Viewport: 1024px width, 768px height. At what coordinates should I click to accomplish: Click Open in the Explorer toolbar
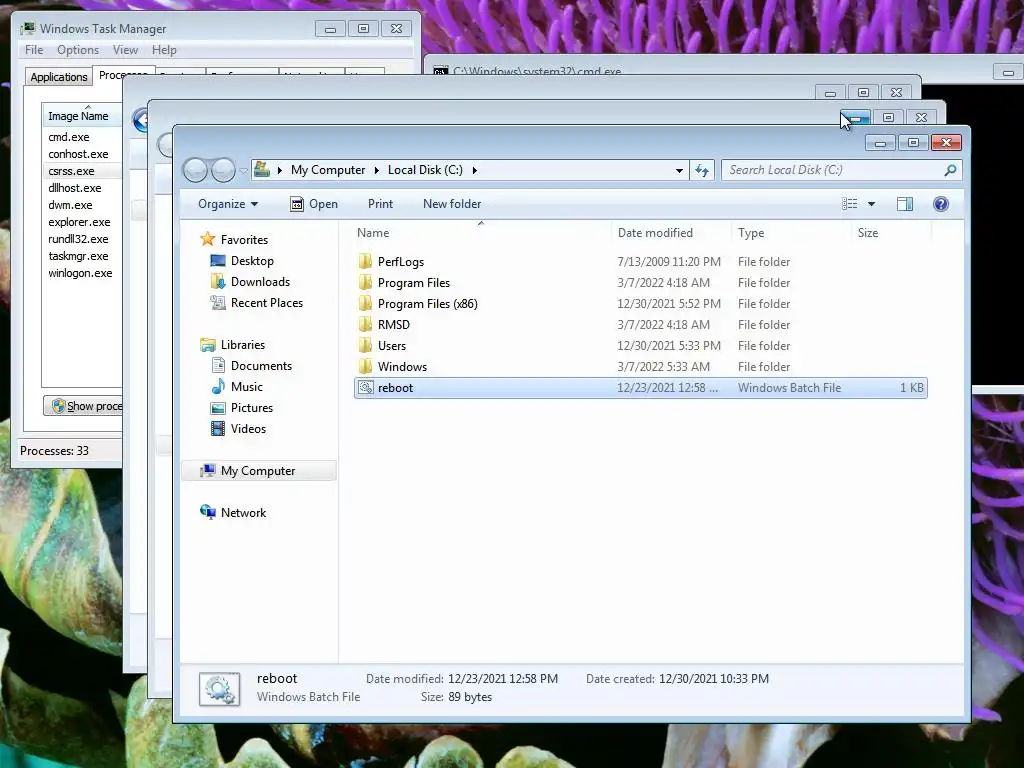point(314,204)
